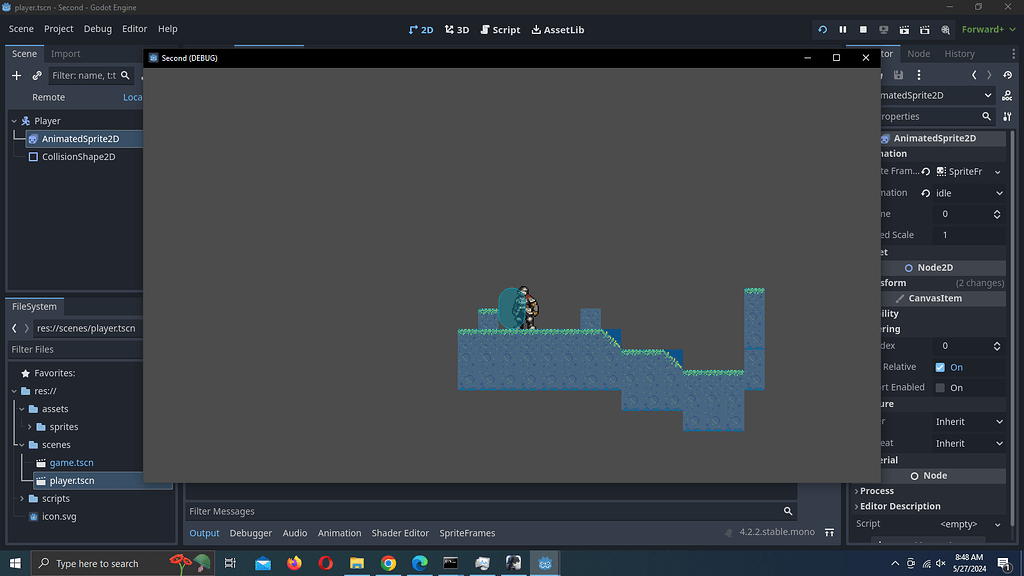1024x576 pixels.
Task: Go back in FileSystem path history
Action: (14, 328)
